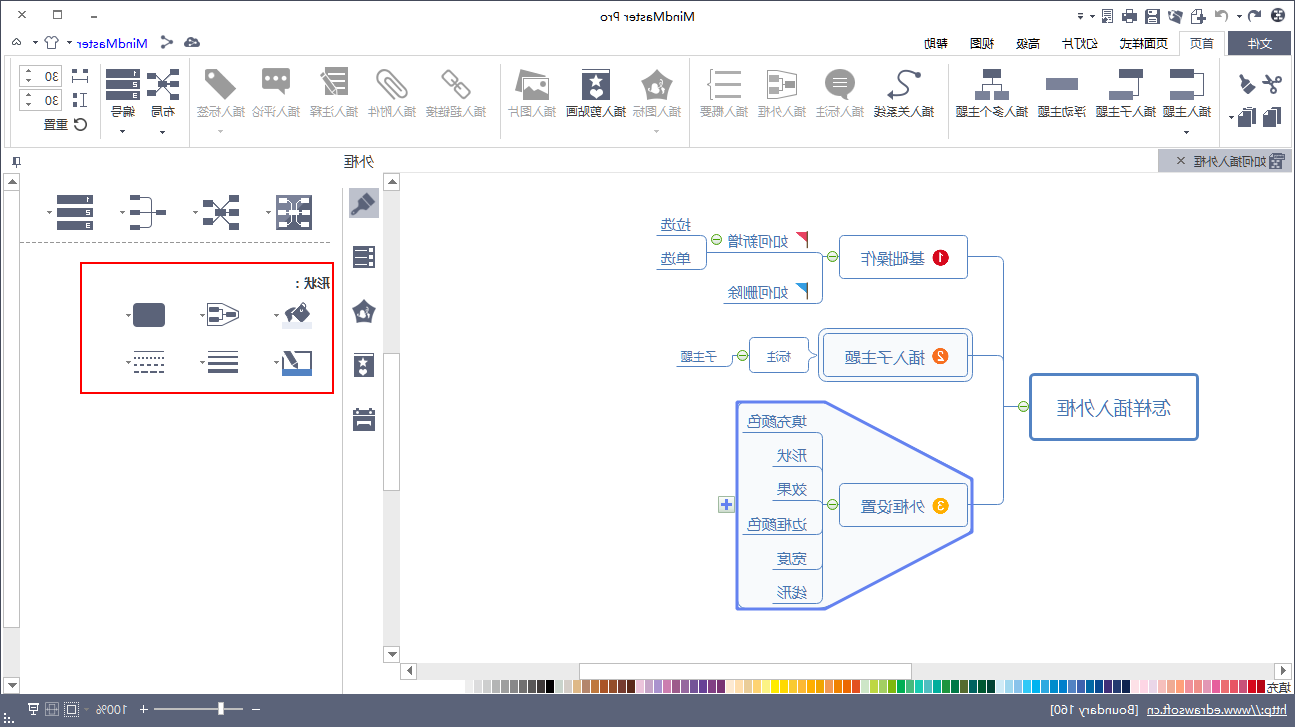Click the 插入概要 (summary) icon
The image size is (1295, 727).
723,85
